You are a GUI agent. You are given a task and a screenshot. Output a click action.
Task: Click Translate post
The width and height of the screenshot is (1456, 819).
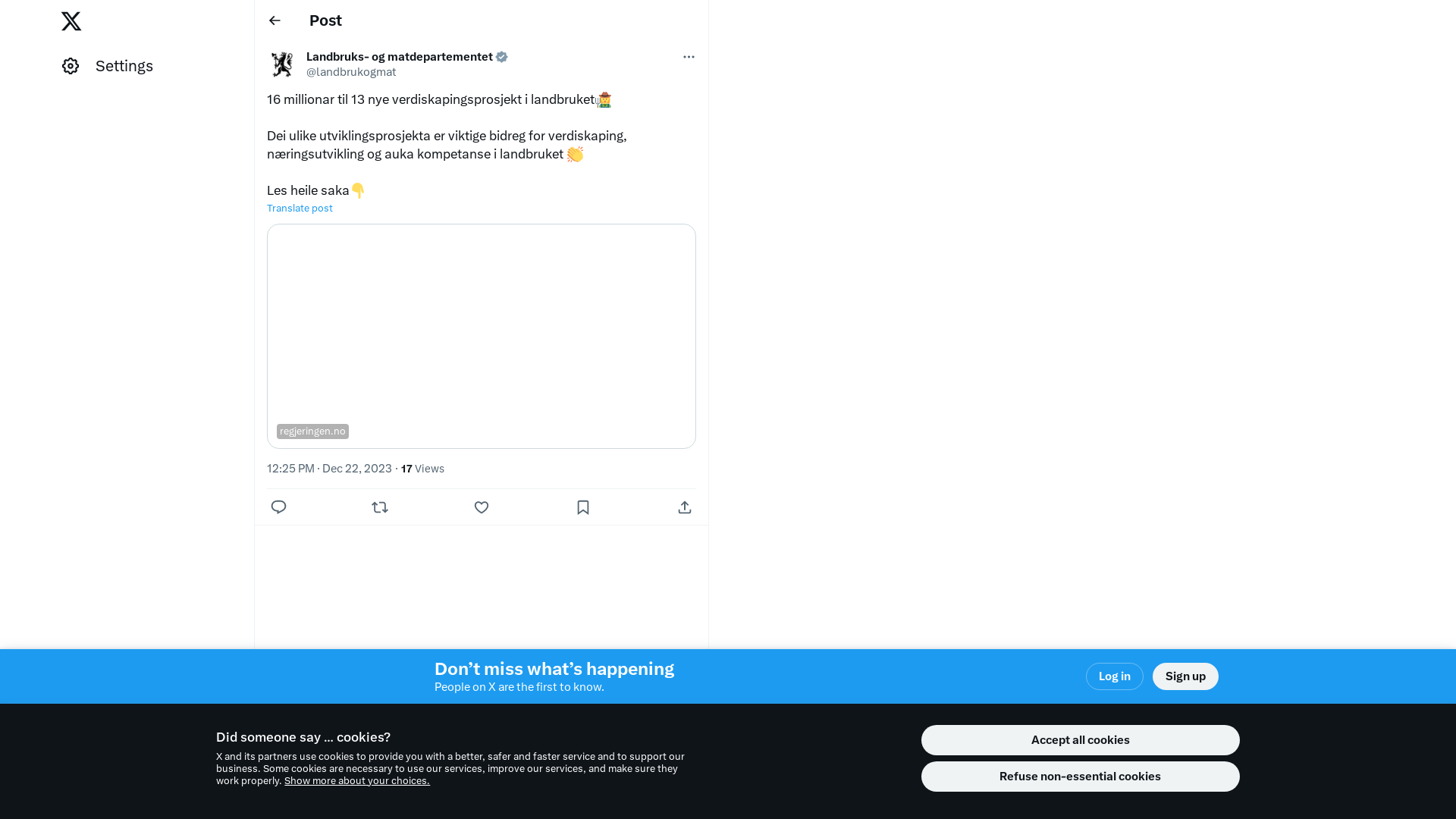click(300, 208)
